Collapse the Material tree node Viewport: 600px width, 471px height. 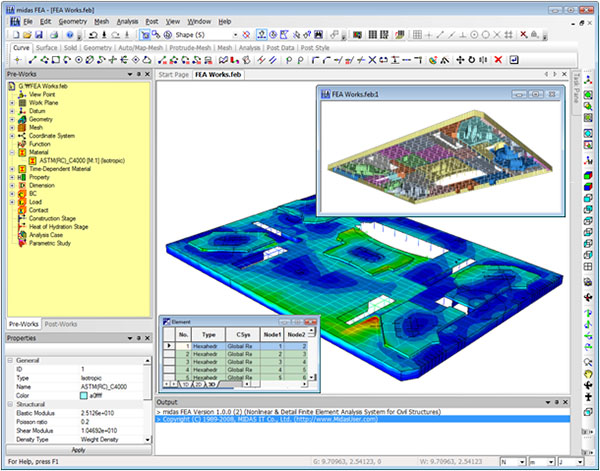[12, 152]
